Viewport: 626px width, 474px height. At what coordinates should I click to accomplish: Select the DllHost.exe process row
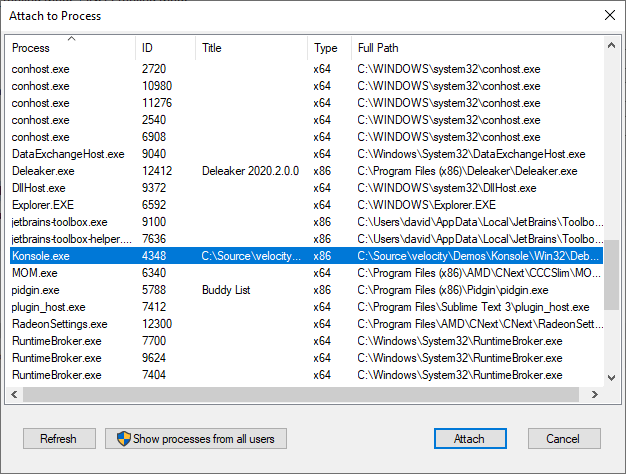pos(306,188)
